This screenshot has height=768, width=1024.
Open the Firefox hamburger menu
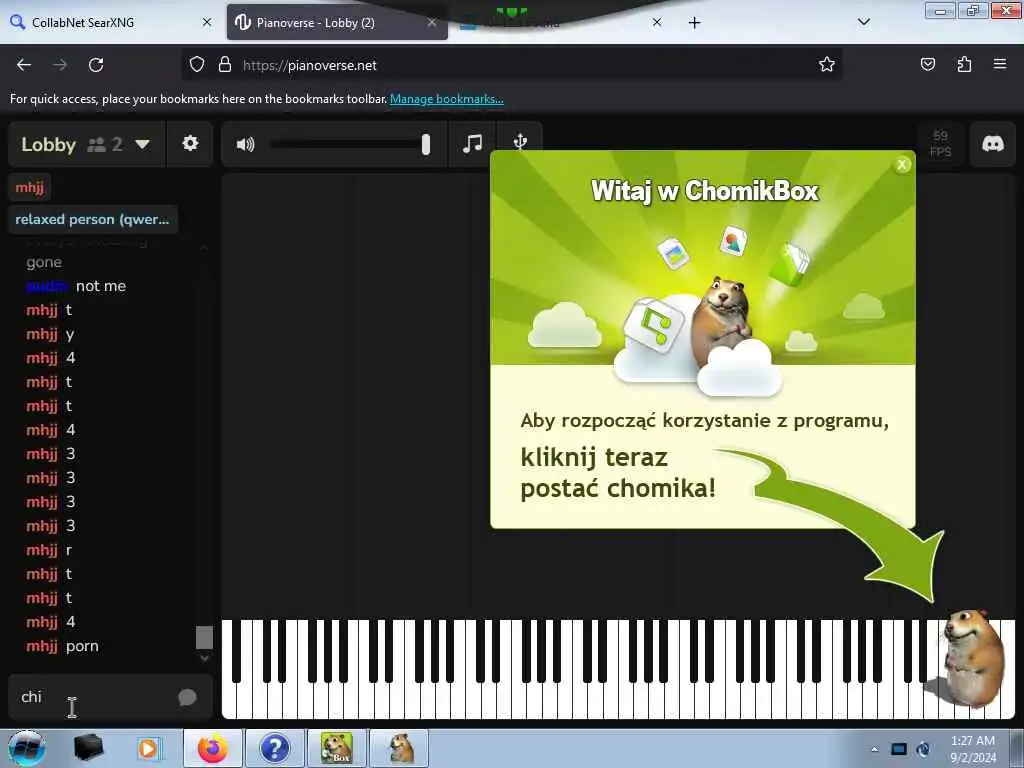(1000, 64)
